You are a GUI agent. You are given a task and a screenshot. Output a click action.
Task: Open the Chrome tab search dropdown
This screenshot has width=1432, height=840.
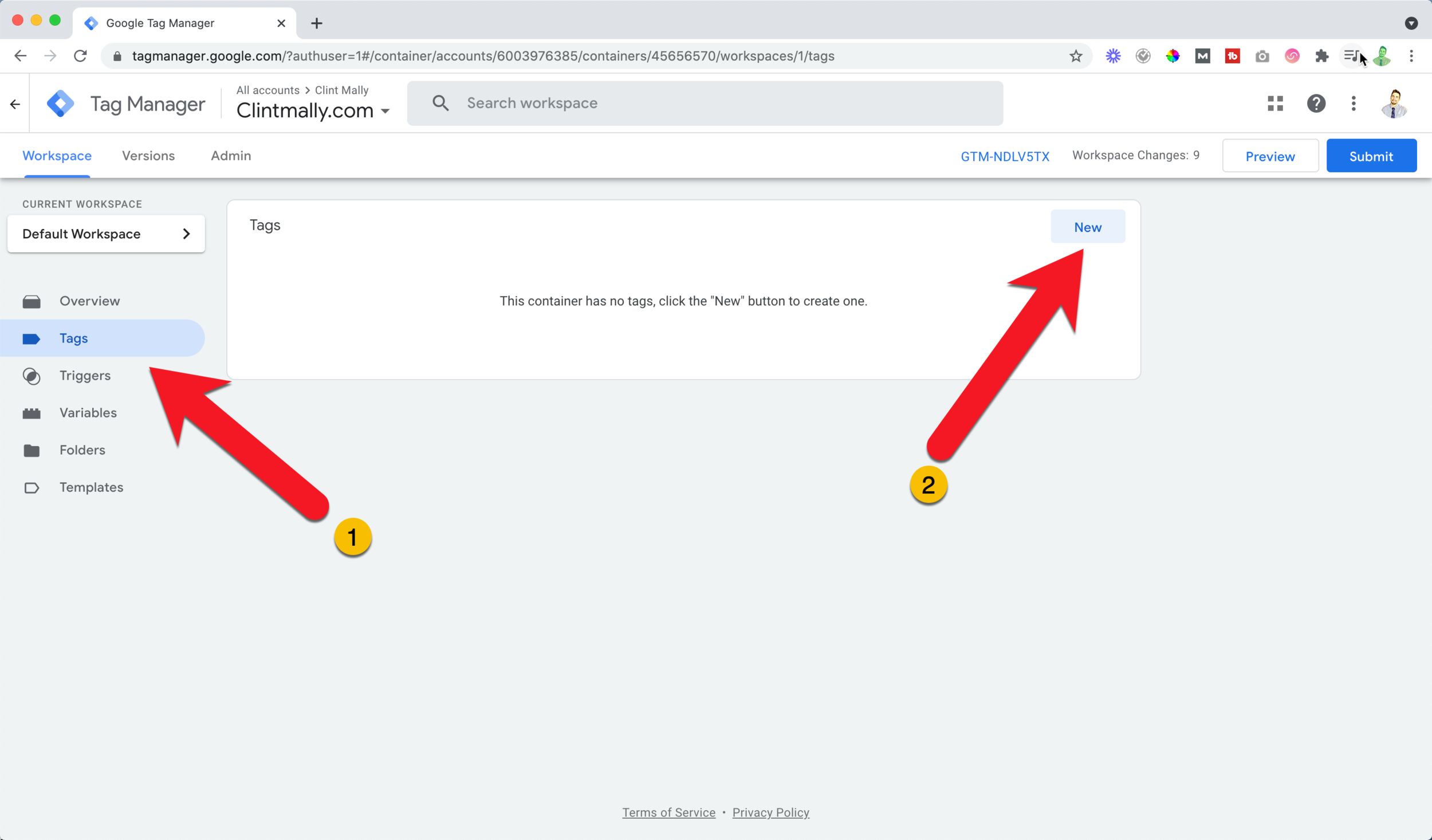(1411, 23)
